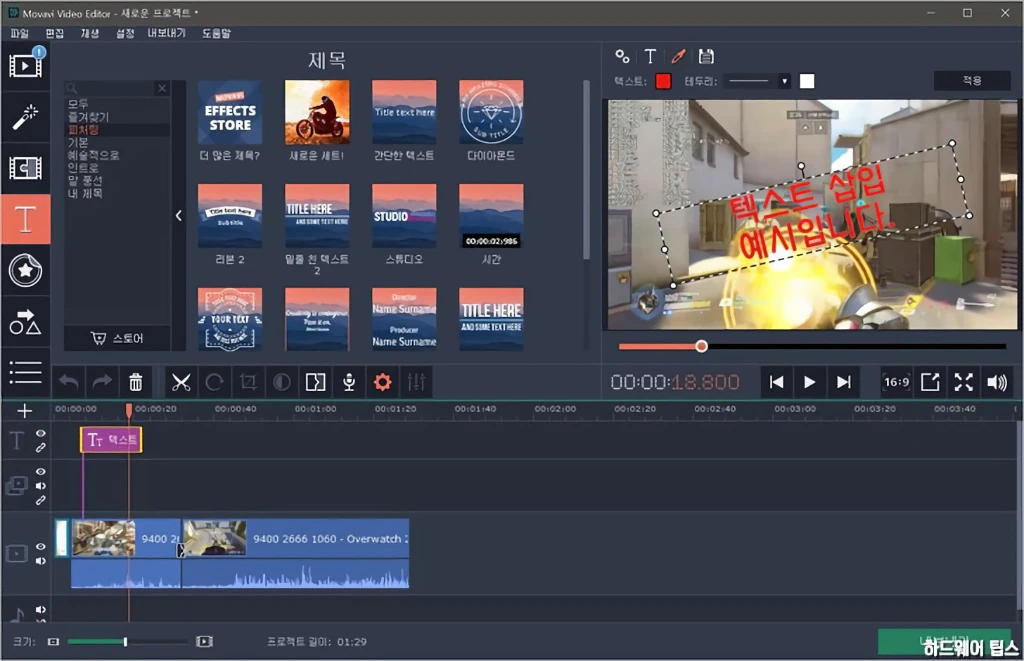Open the 재생 menu

coord(90,33)
